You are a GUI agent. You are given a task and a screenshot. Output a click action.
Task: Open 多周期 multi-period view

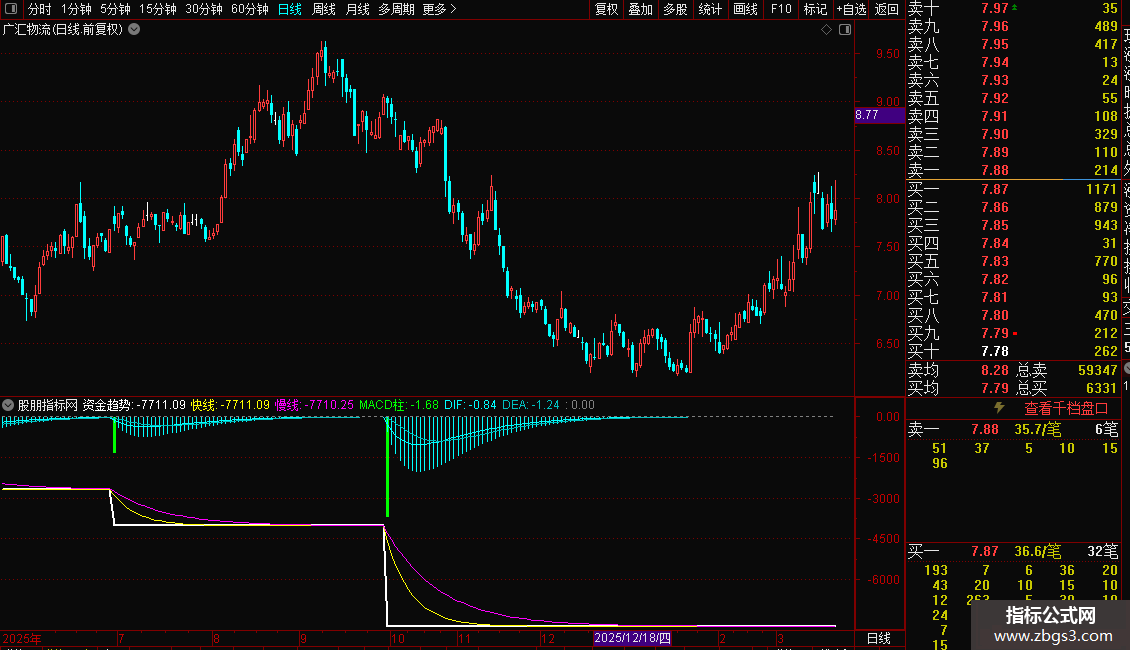coord(396,9)
